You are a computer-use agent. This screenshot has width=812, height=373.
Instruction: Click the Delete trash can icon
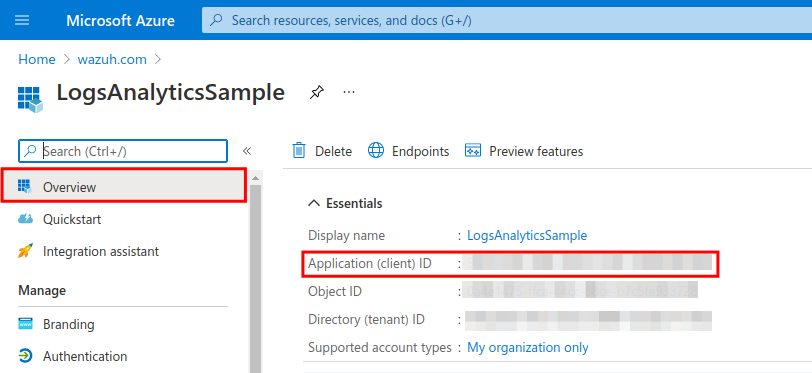299,150
